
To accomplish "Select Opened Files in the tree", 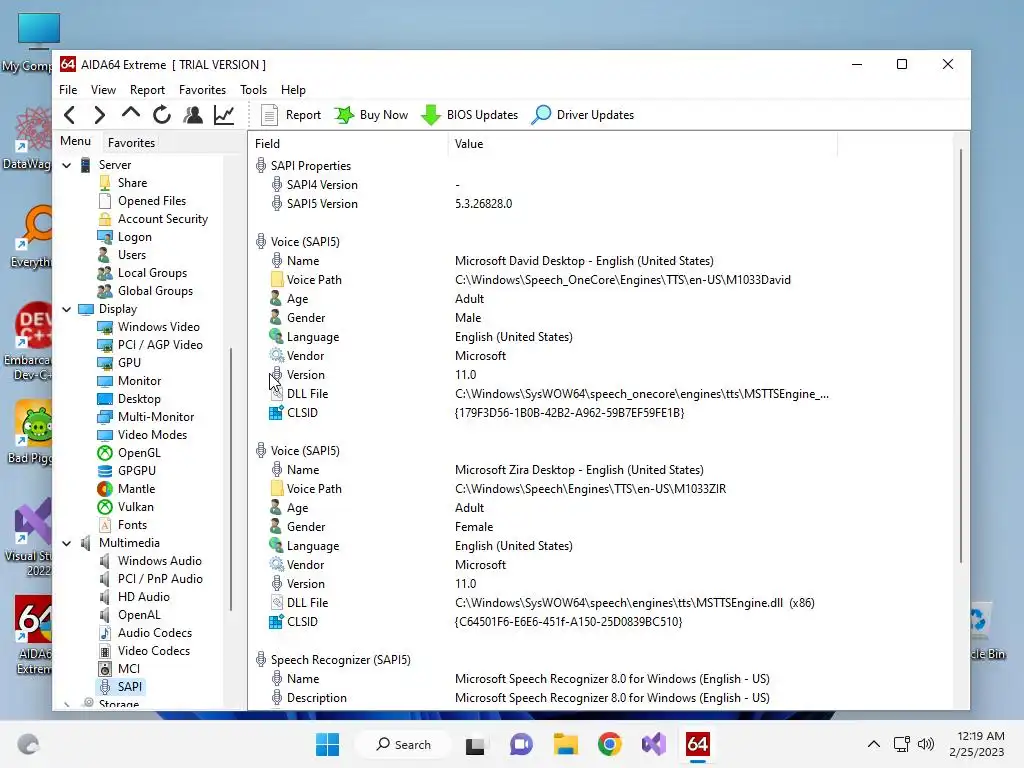I will (x=152, y=201).
